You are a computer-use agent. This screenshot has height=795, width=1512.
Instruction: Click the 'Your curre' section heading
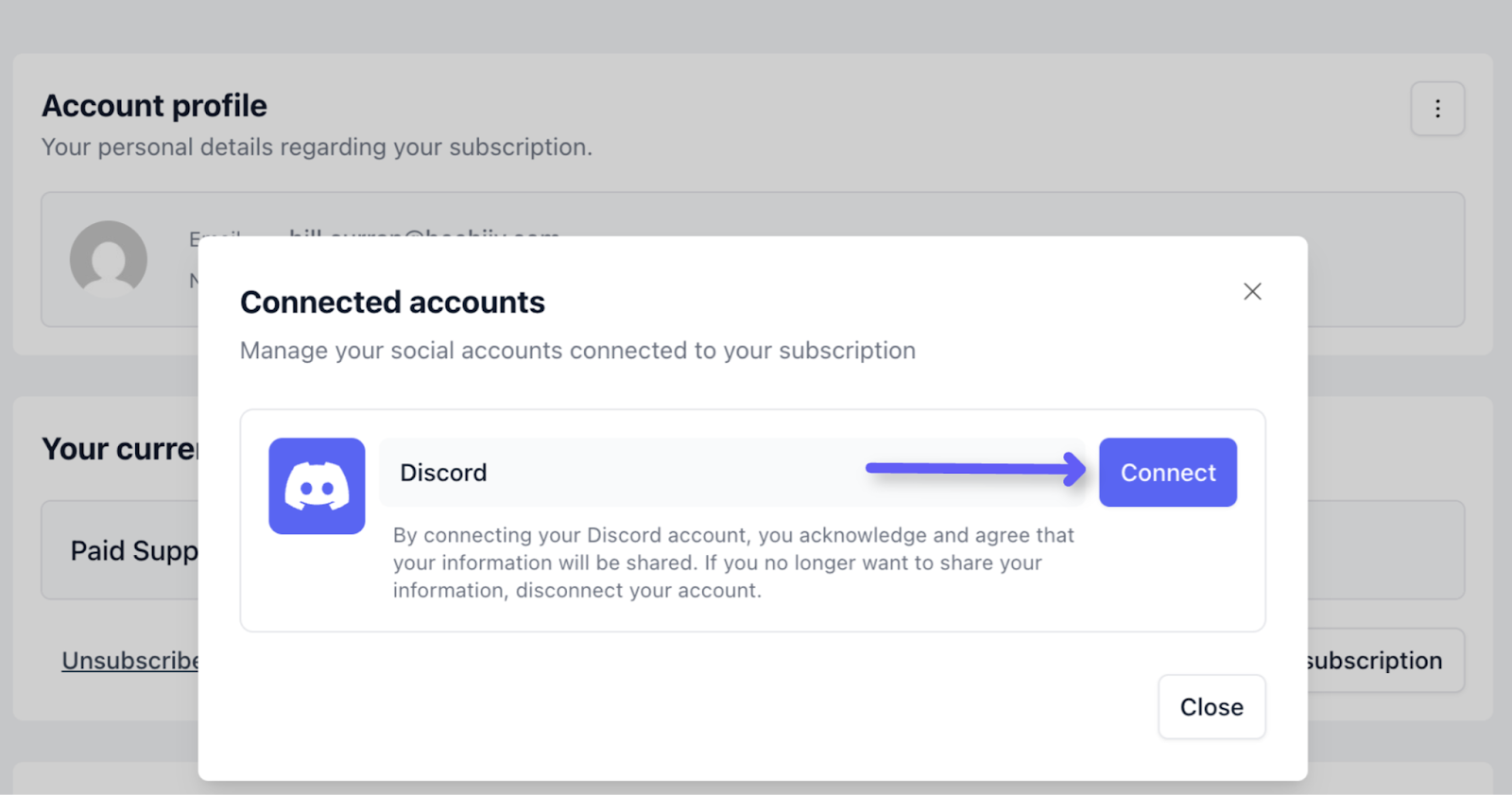tap(120, 449)
